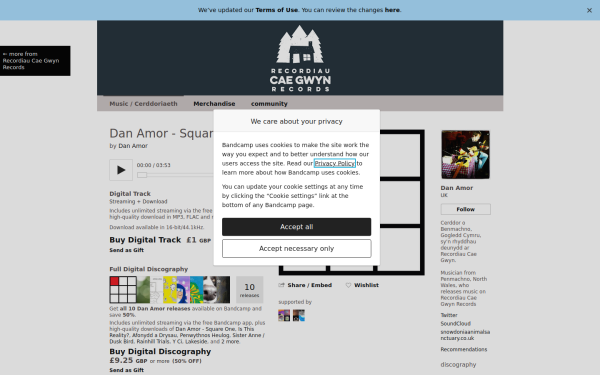Open the red-square grid album thumbnail
This screenshot has height=375, width=600.
[x=123, y=290]
